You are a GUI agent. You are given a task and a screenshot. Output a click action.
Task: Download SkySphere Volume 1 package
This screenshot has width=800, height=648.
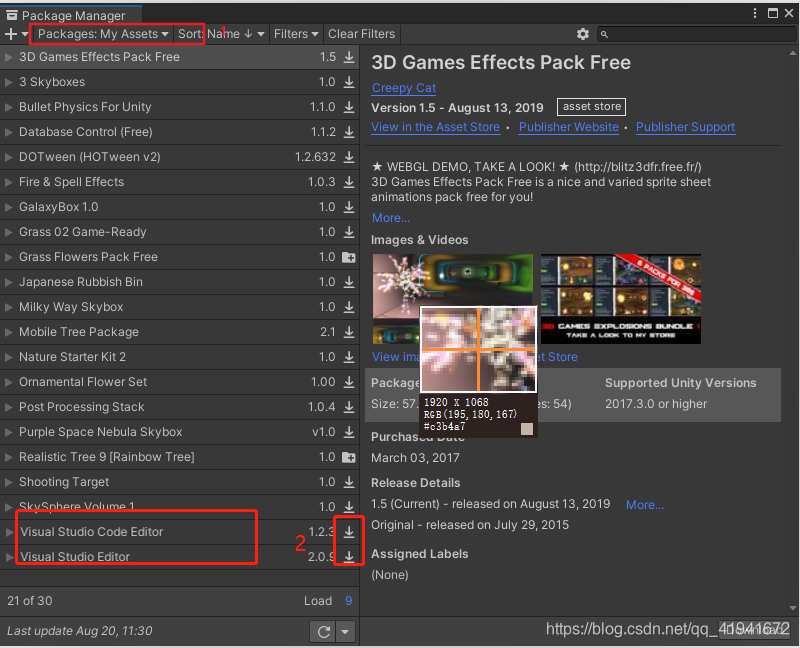[349, 507]
